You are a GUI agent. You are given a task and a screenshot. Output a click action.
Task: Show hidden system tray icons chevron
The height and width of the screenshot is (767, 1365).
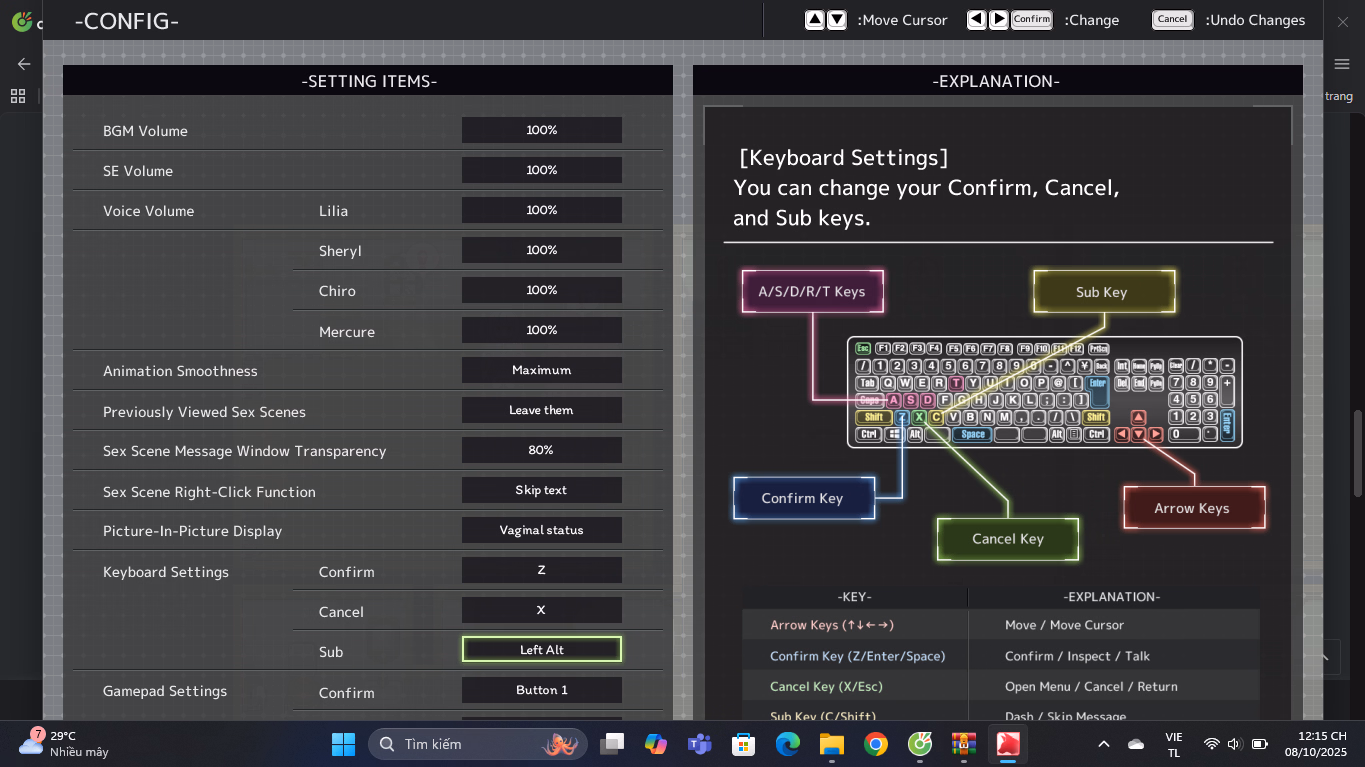(1104, 744)
